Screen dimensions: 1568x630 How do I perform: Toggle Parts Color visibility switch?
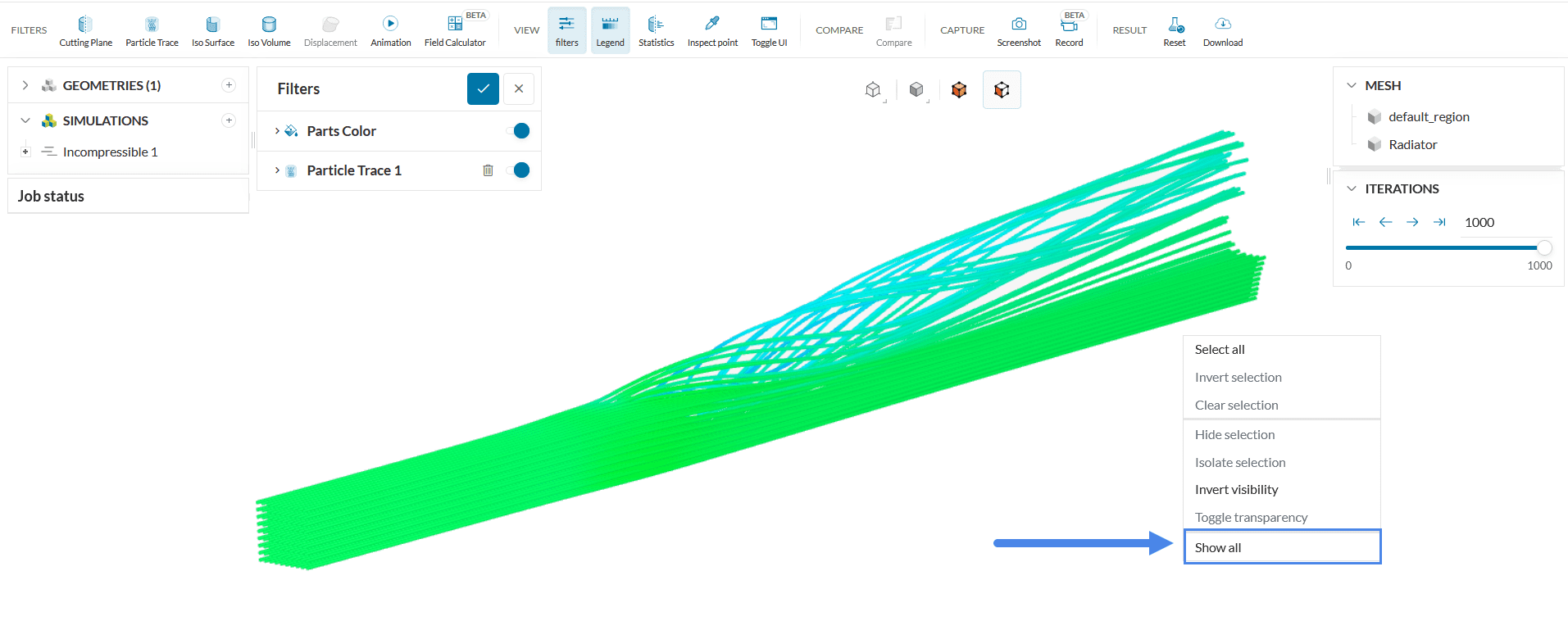coord(518,131)
